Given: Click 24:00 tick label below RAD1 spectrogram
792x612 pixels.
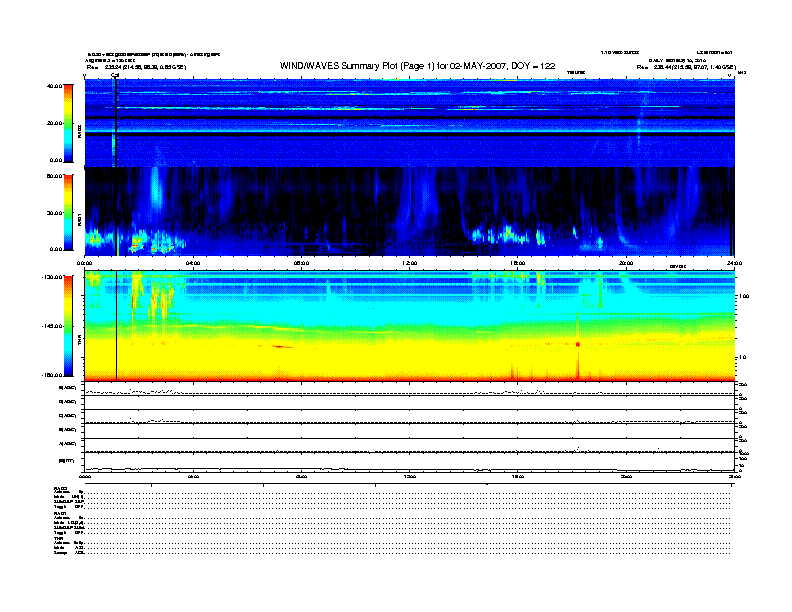Looking at the screenshot, I should pos(734,263).
